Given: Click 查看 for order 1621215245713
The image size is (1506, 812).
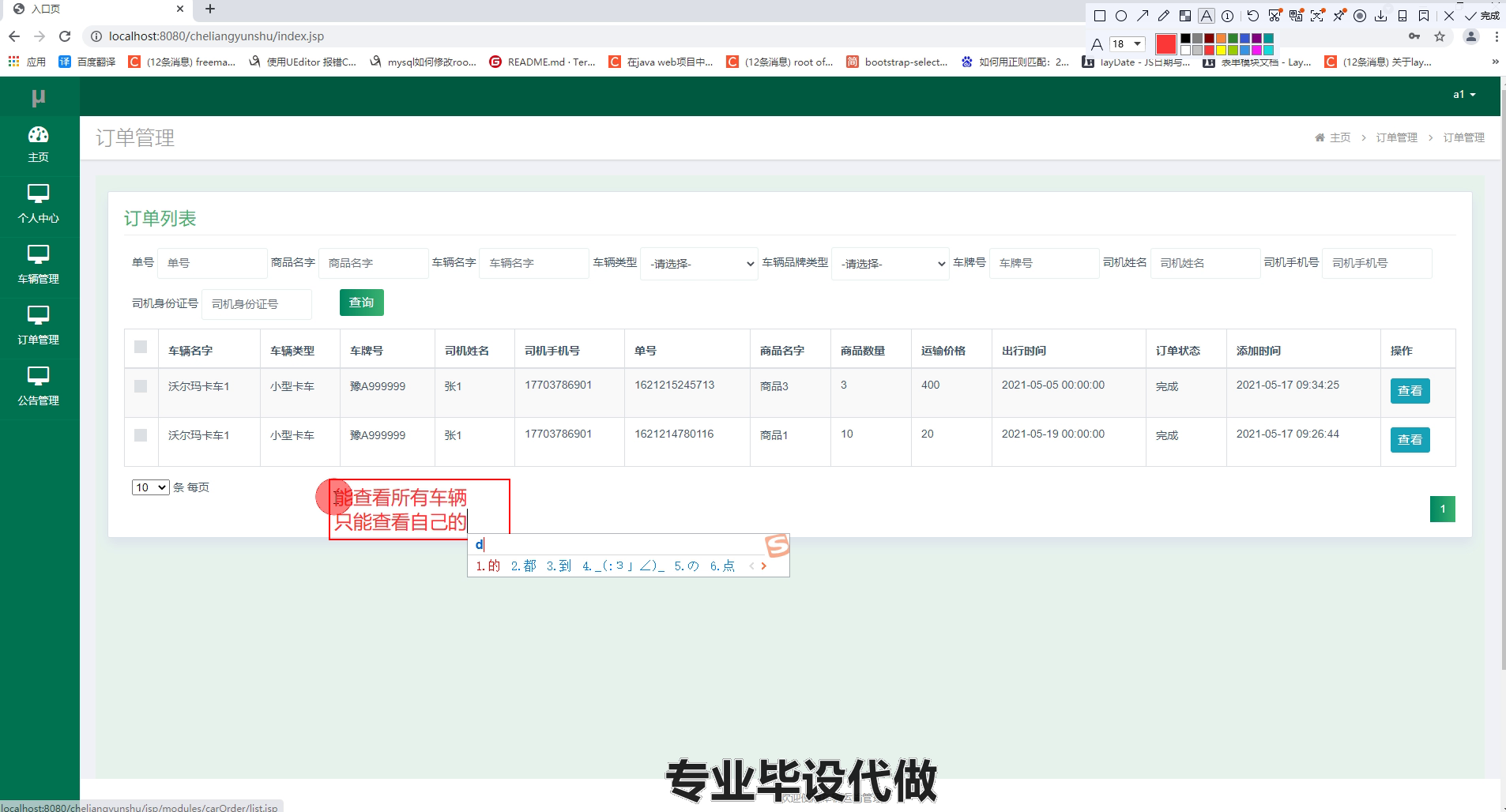Looking at the screenshot, I should pyautogui.click(x=1410, y=391).
